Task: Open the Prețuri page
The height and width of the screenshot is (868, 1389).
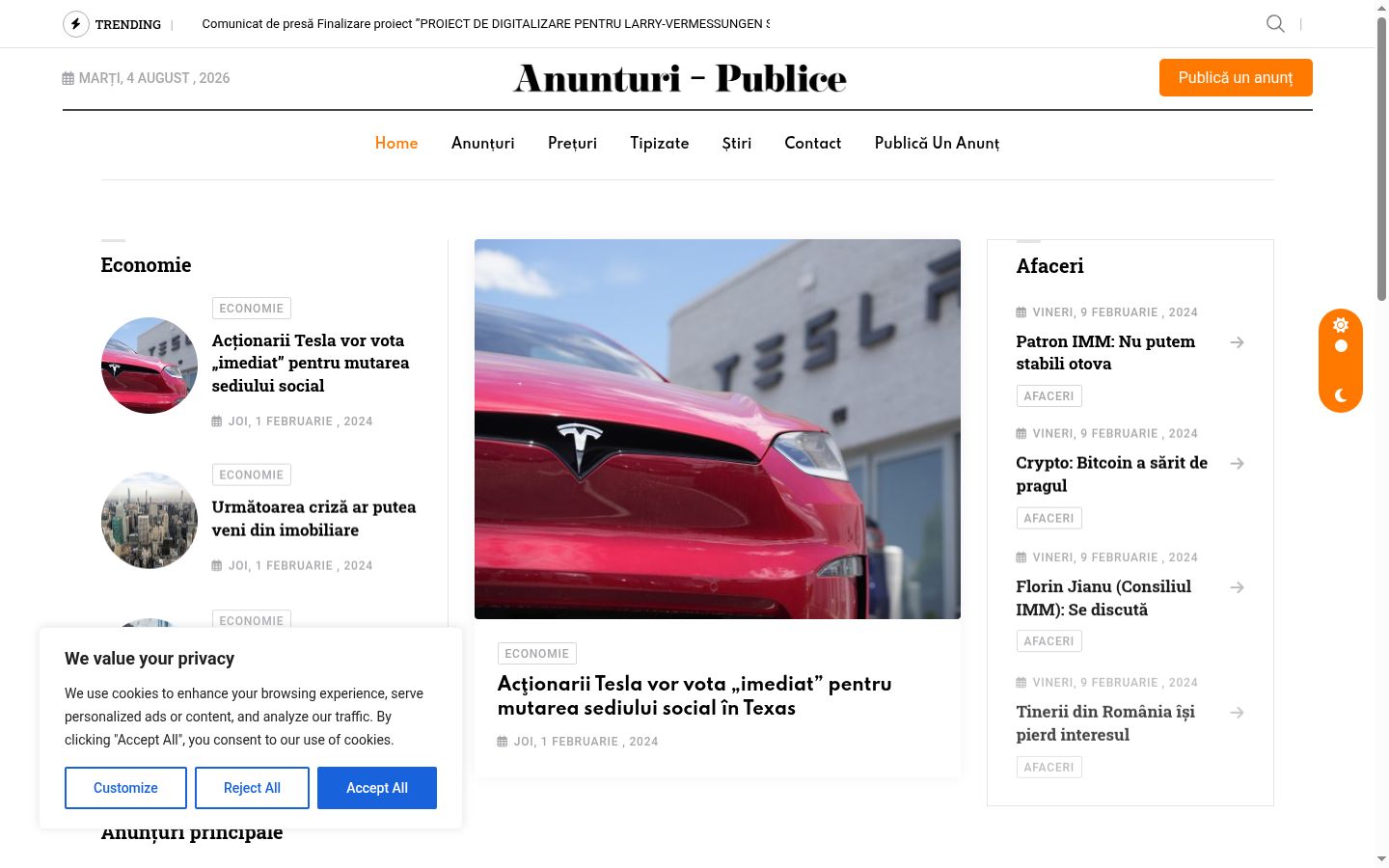Action: [x=573, y=143]
